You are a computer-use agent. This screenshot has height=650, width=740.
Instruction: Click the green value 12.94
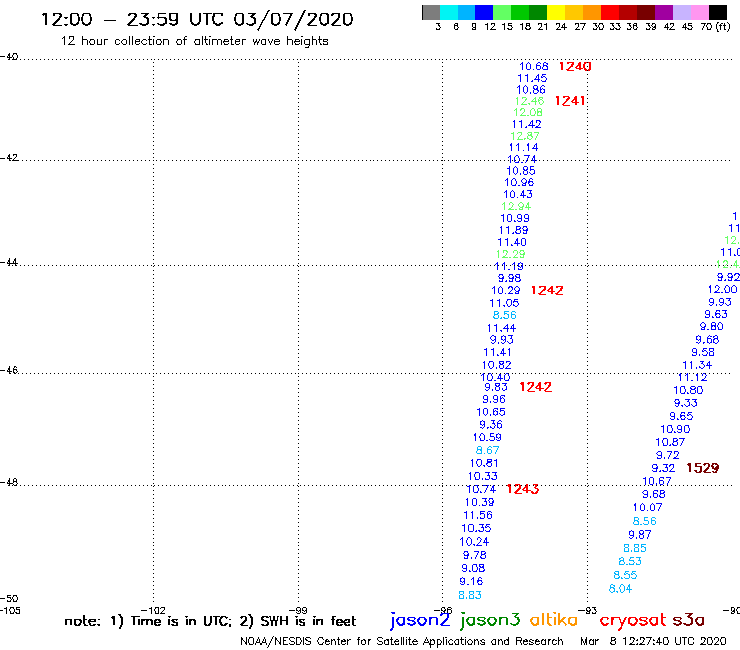[x=516, y=206]
